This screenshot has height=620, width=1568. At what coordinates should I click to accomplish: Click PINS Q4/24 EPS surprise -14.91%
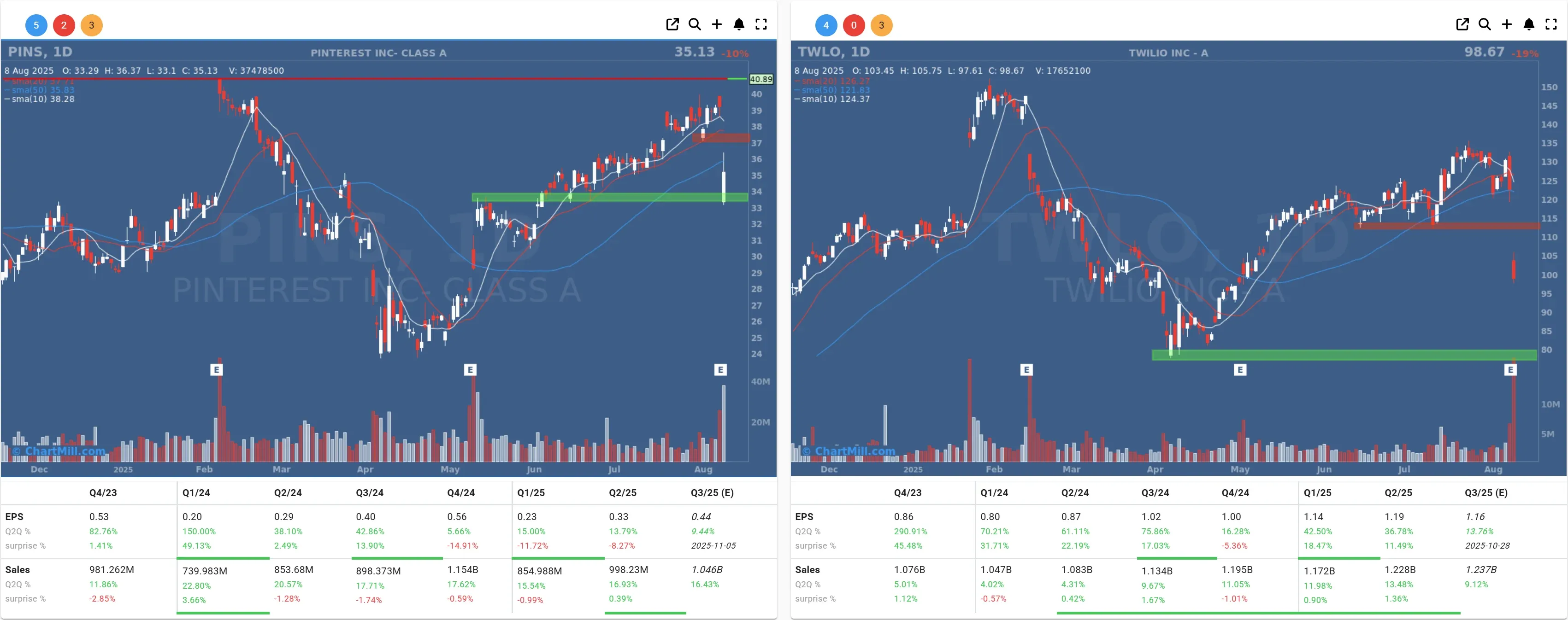coord(463,546)
